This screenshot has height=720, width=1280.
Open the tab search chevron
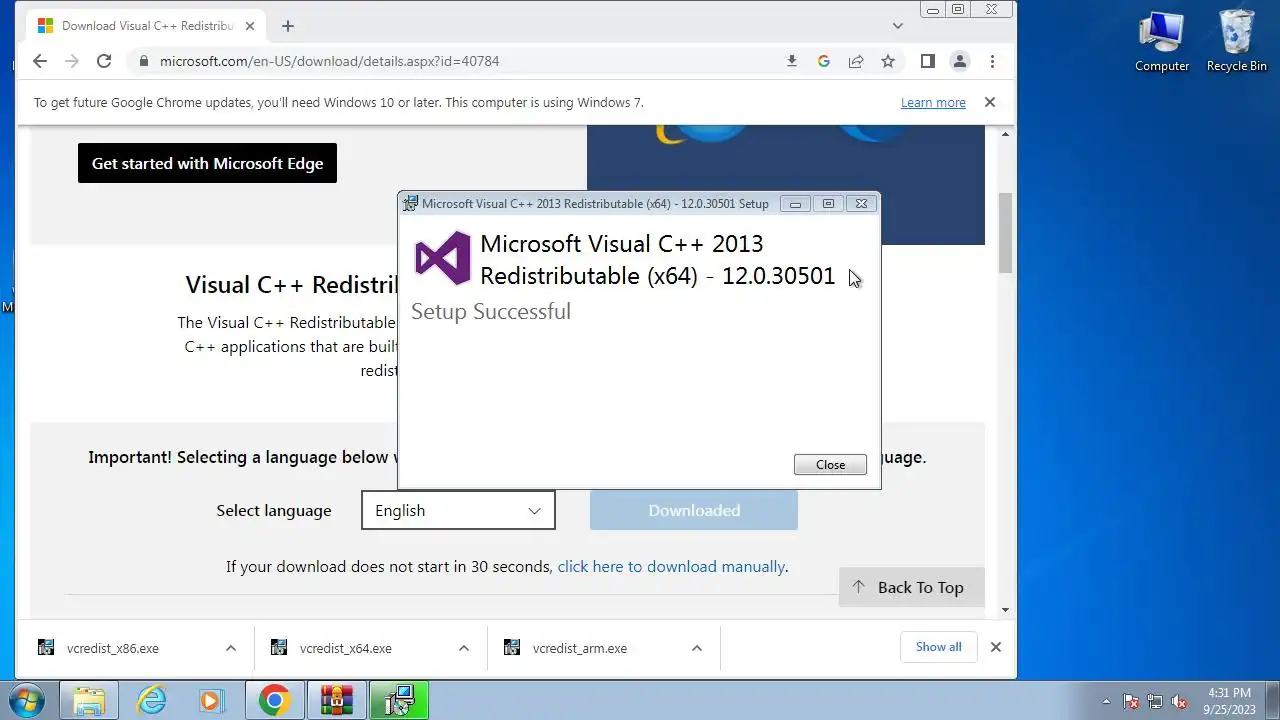(898, 25)
